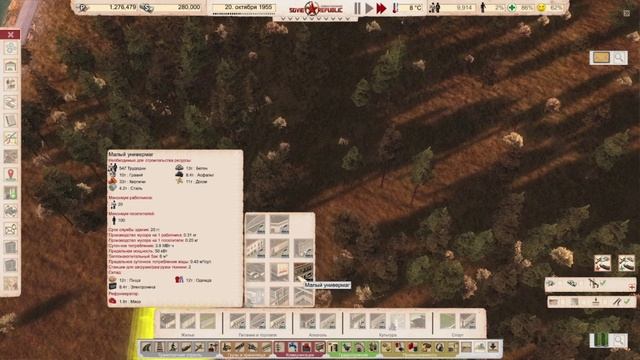Screen dimensions: 640x360
Task: Click the Малый универмаг panel title
Action: [131, 155]
